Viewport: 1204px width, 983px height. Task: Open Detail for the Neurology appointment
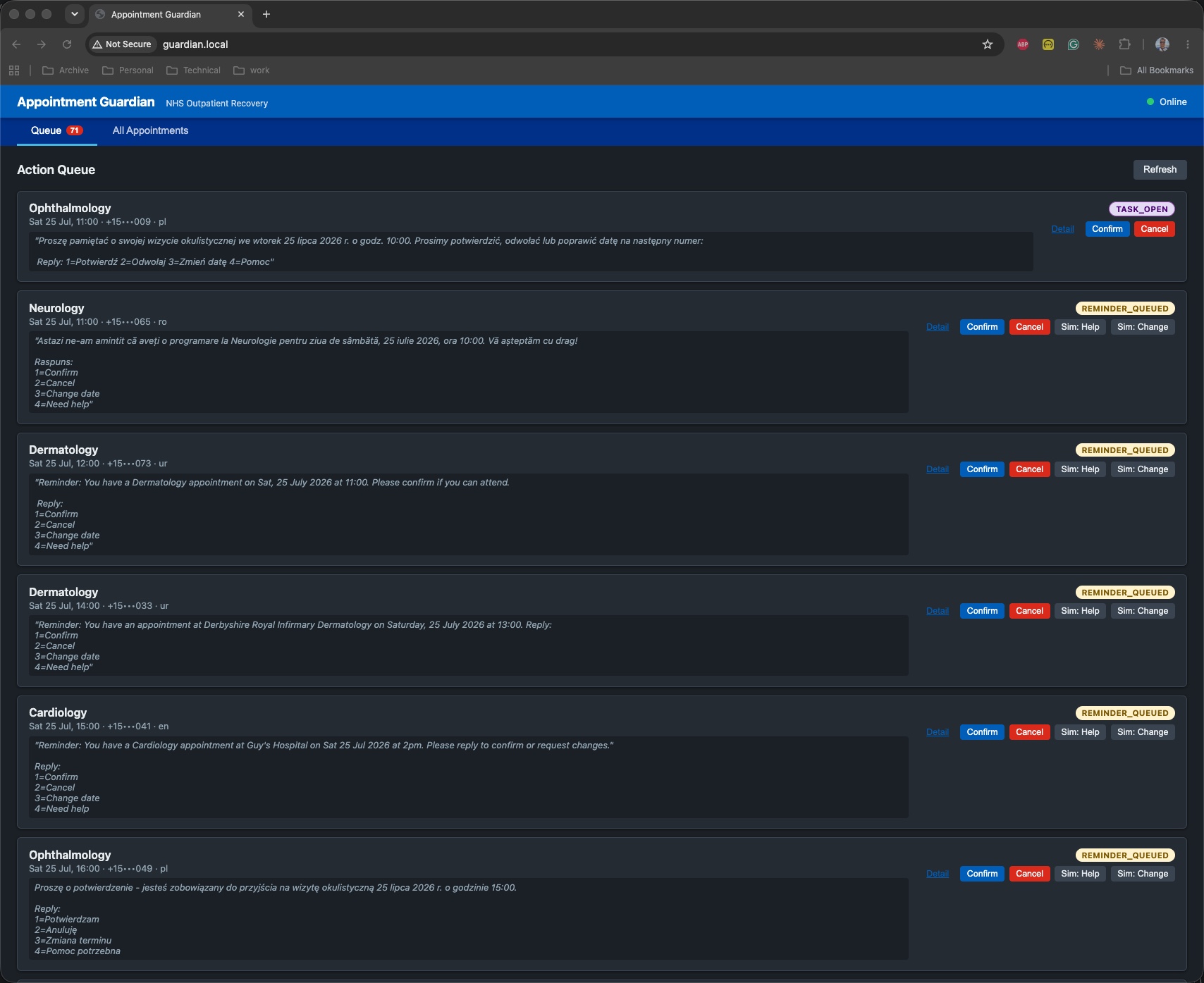click(938, 327)
